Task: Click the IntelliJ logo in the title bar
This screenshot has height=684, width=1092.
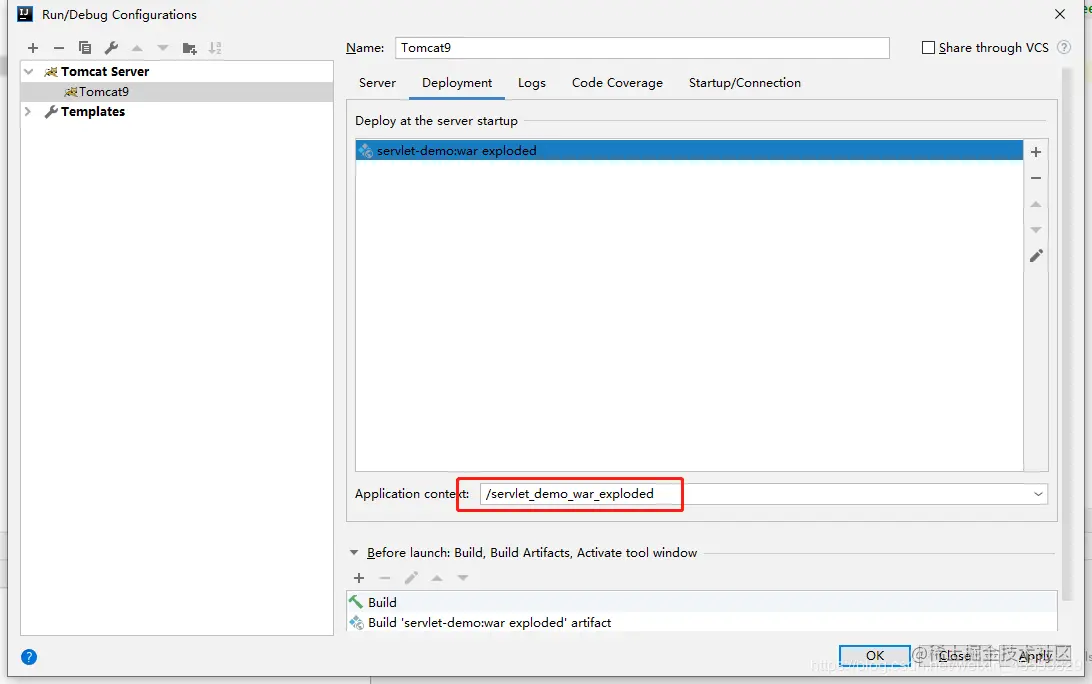Action: [25, 14]
